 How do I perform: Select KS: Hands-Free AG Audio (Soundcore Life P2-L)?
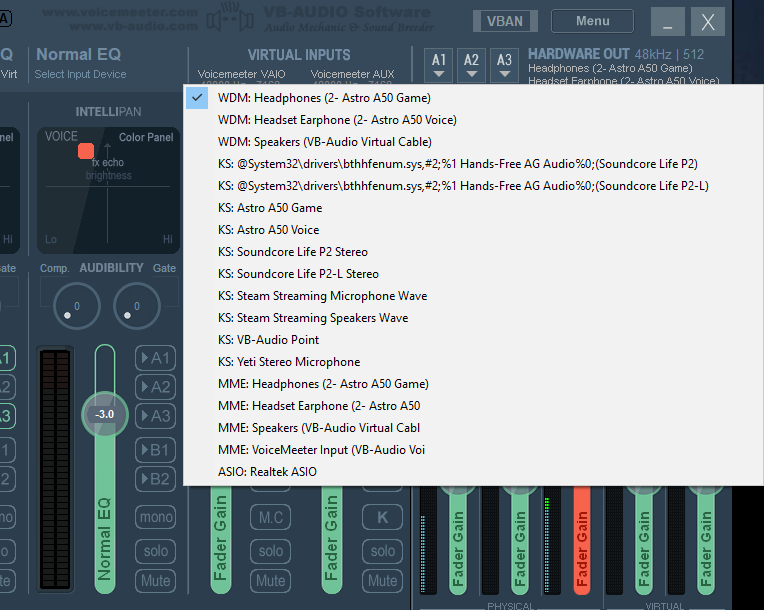[473, 186]
